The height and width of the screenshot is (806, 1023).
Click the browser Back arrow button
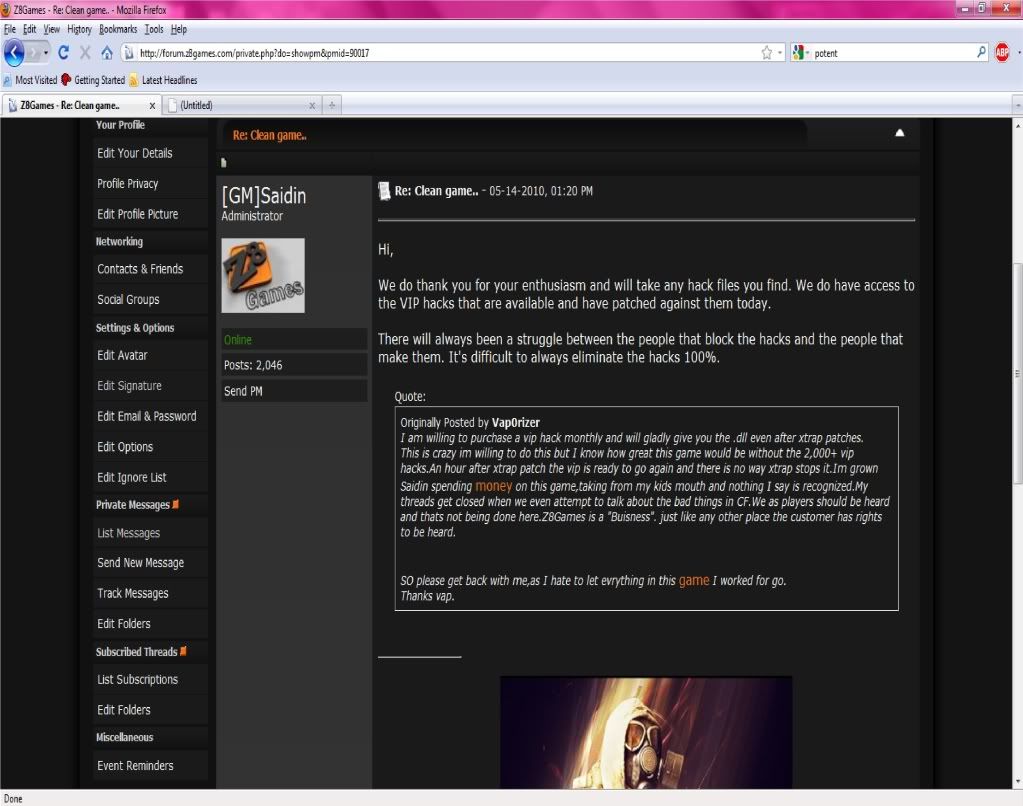click(15, 53)
